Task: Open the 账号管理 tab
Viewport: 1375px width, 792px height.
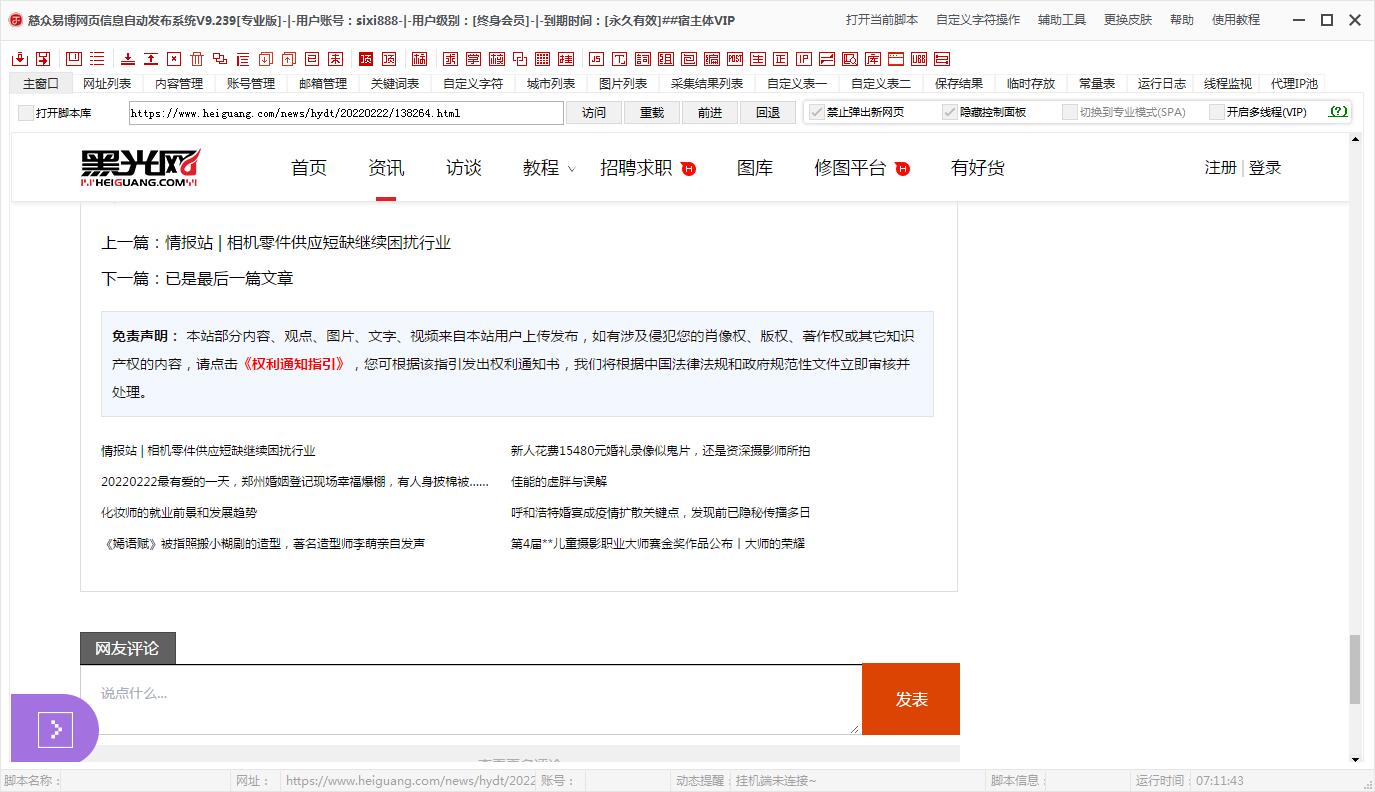Action: [251, 84]
